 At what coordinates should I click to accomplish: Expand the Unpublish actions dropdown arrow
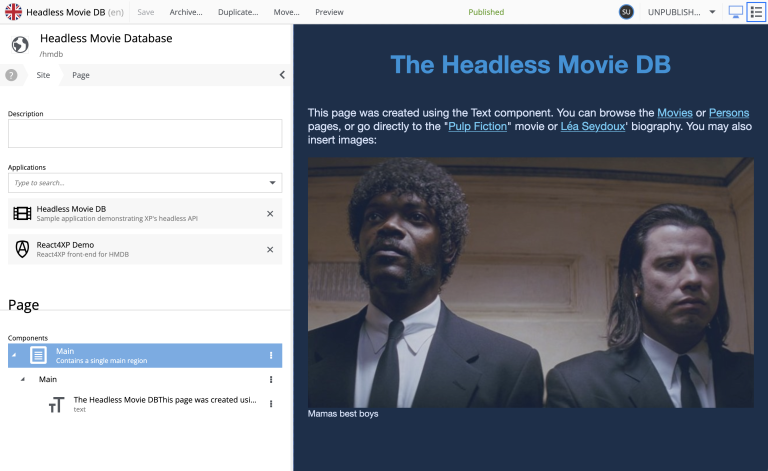(712, 12)
